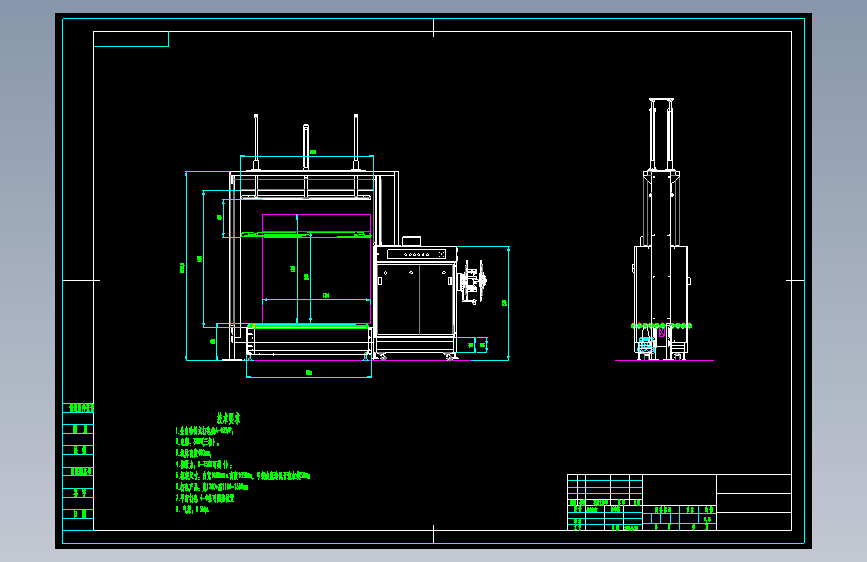This screenshot has height=562, width=867.
Task: Click the green roller row in the side view
Action: pos(661,326)
